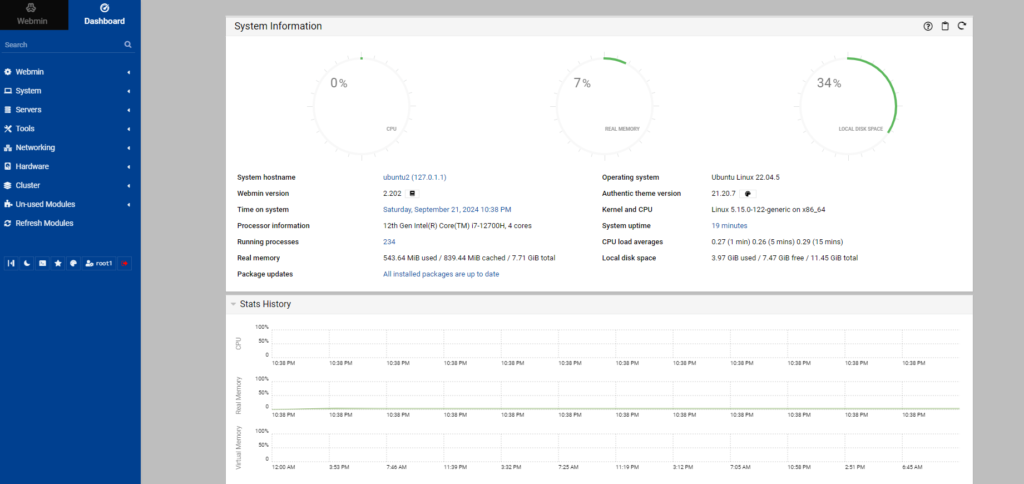The image size is (1024, 484).
Task: Expand the System menu arrow
Action: pyautogui.click(x=129, y=91)
